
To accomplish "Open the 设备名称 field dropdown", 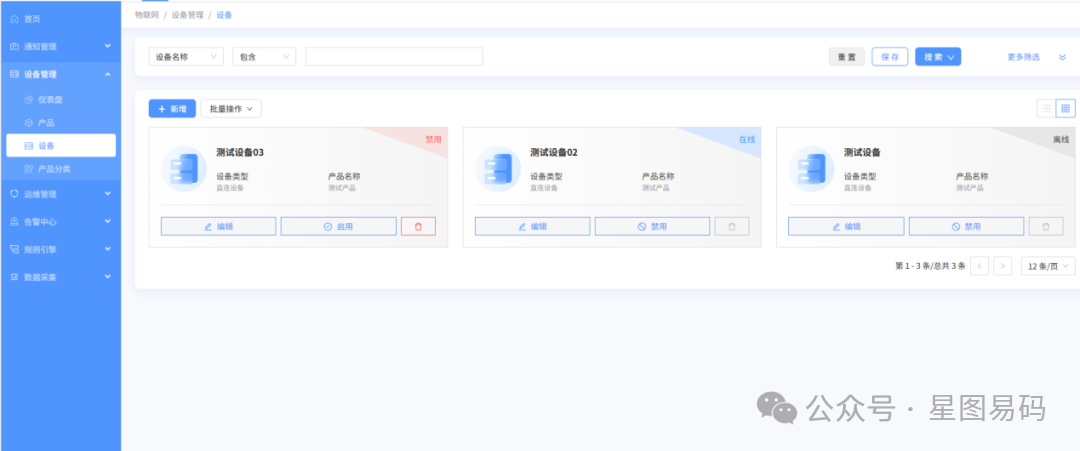I will tap(186, 57).
